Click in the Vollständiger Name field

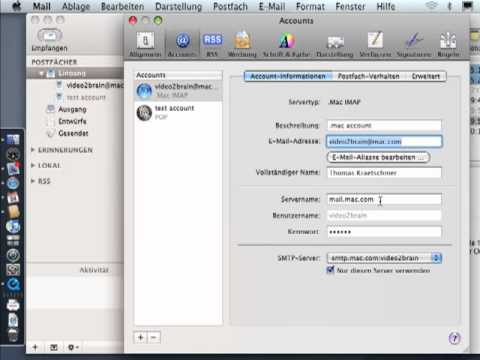(x=384, y=173)
